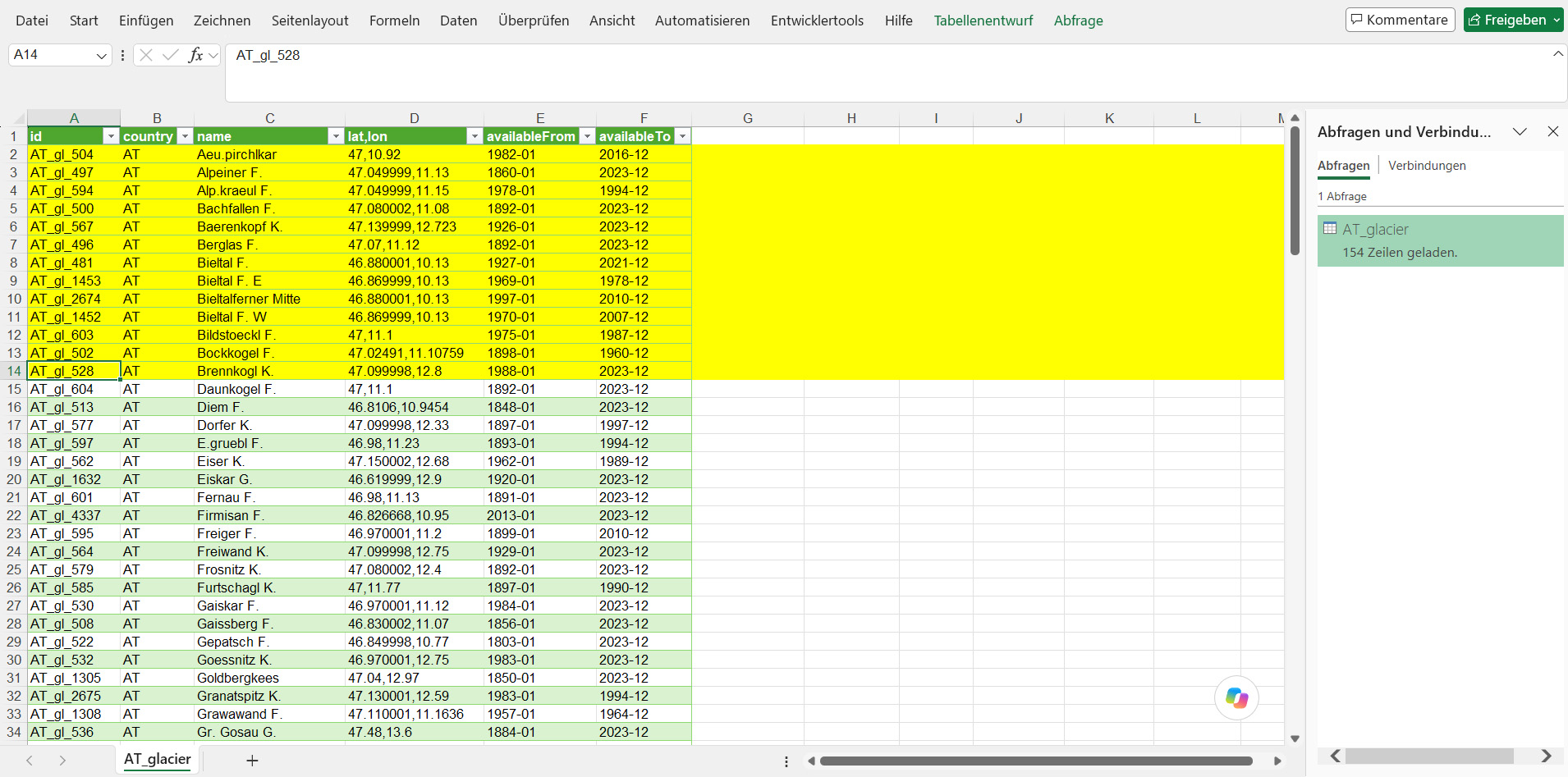Screen dimensions: 1568x777
Task: Click the queries pane scrollbar thumb
Action: tap(1428, 756)
